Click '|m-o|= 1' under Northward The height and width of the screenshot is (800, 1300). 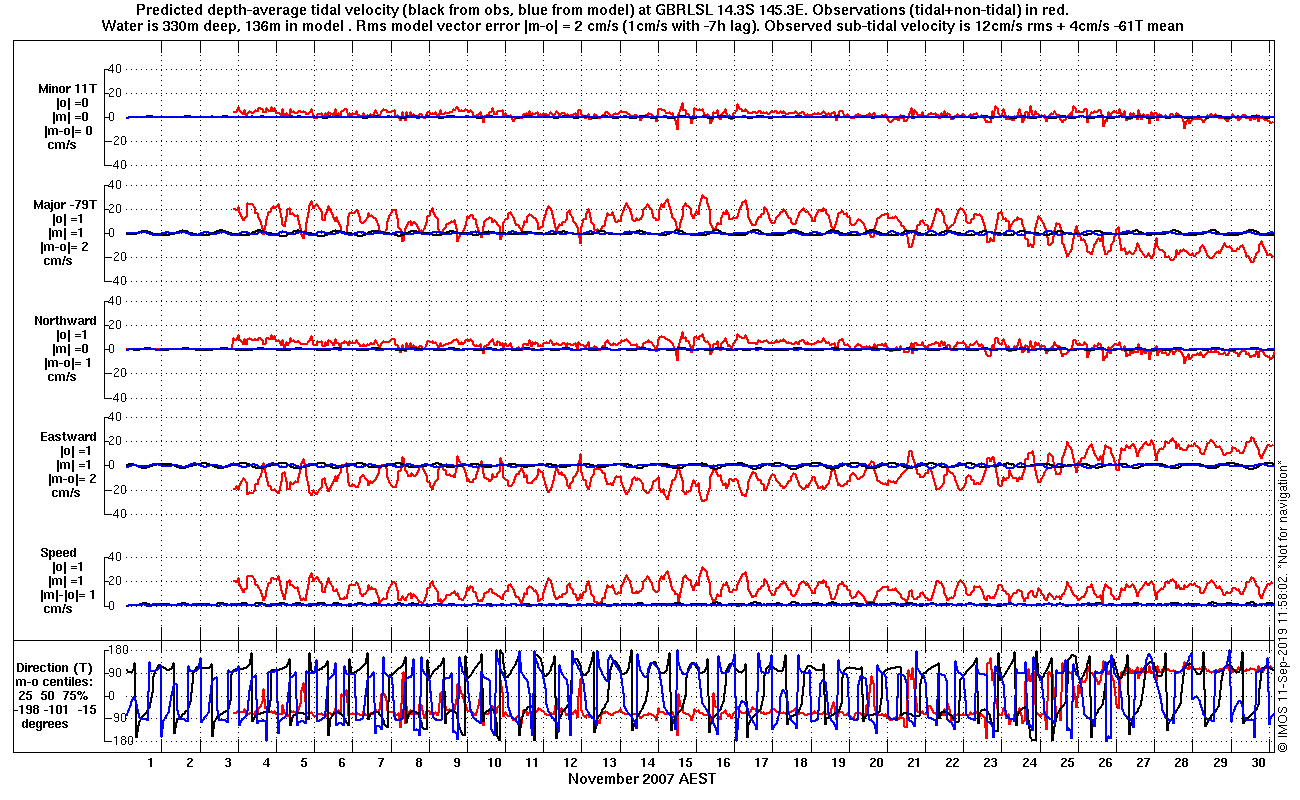pyautogui.click(x=66, y=363)
